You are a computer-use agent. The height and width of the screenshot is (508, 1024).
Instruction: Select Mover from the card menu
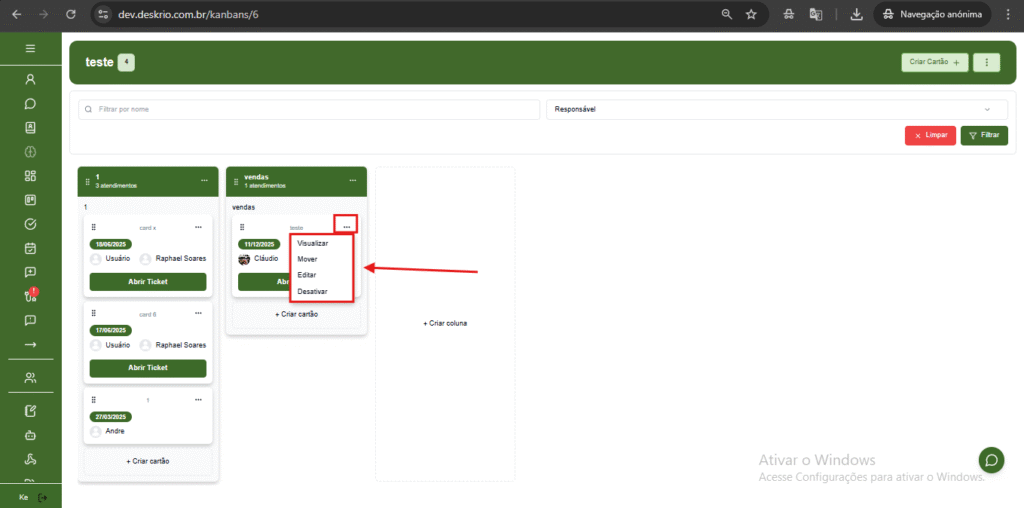[308, 259]
